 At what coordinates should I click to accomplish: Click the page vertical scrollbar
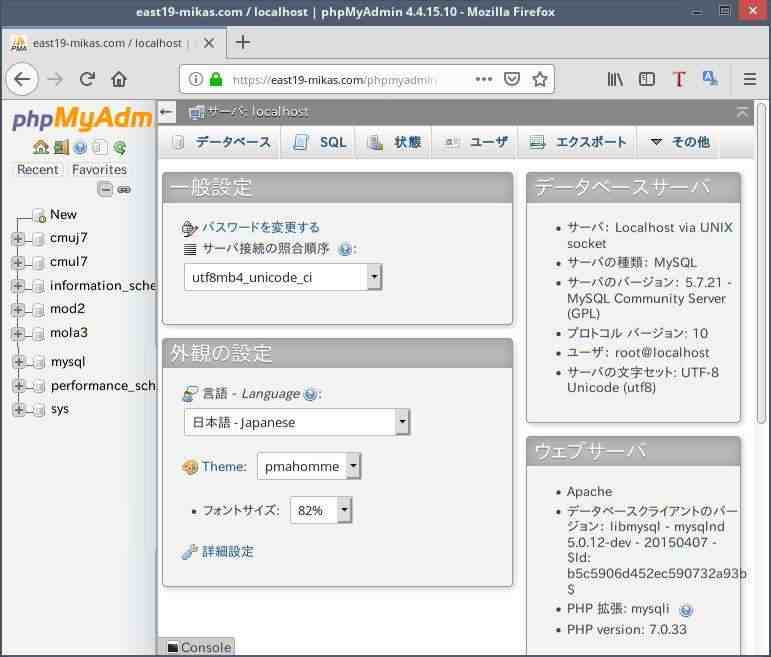(761, 264)
